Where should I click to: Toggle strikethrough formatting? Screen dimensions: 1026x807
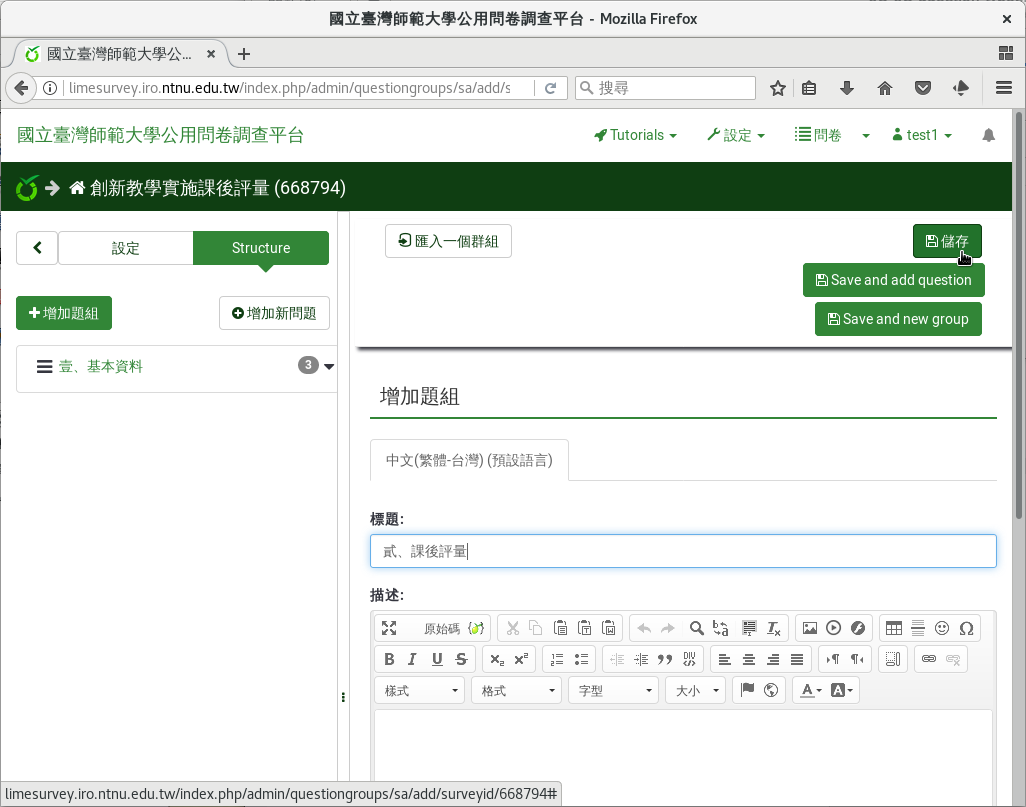click(x=461, y=659)
